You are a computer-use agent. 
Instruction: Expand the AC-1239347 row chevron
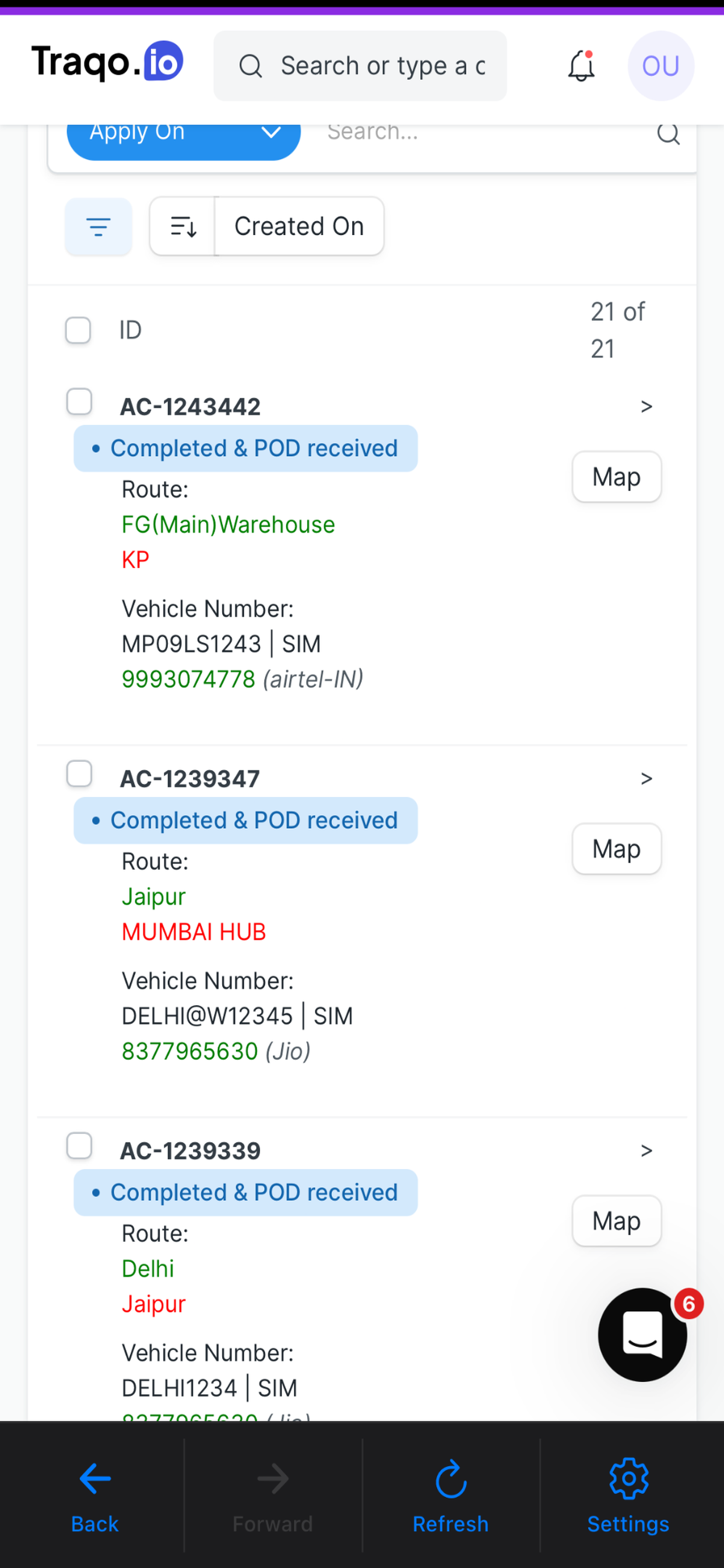click(x=646, y=778)
